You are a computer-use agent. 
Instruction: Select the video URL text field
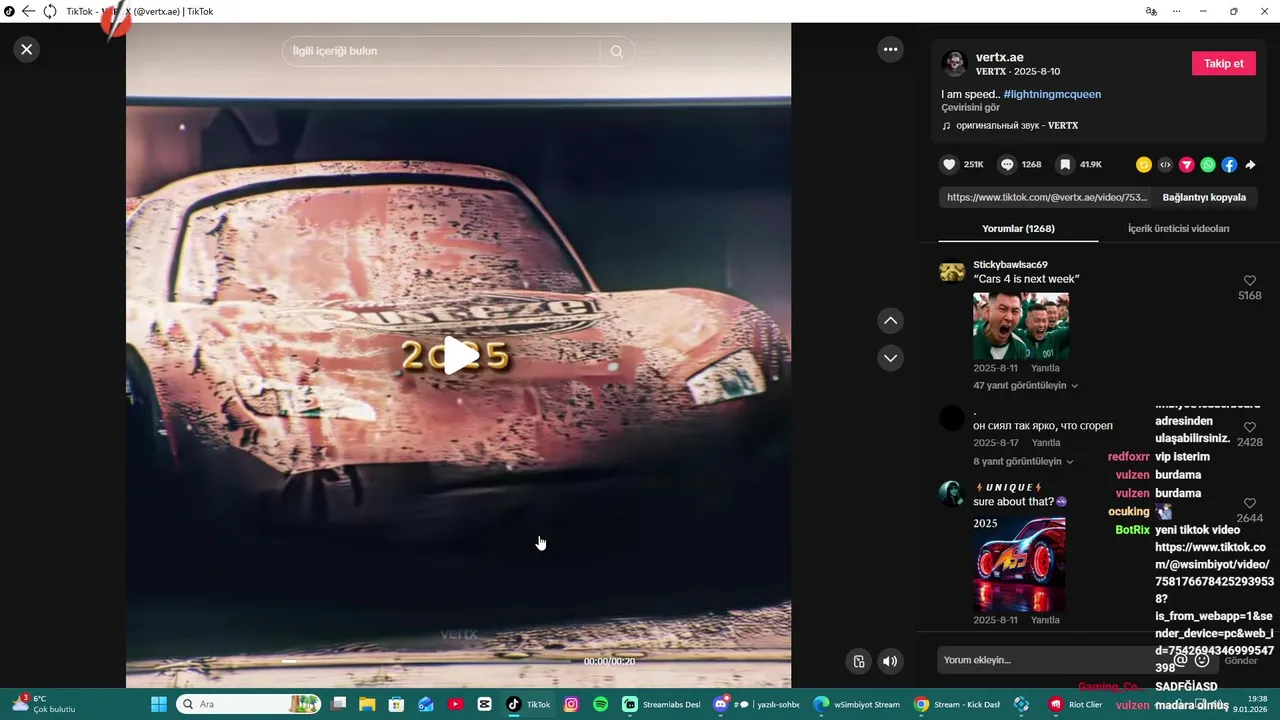coord(1046,197)
